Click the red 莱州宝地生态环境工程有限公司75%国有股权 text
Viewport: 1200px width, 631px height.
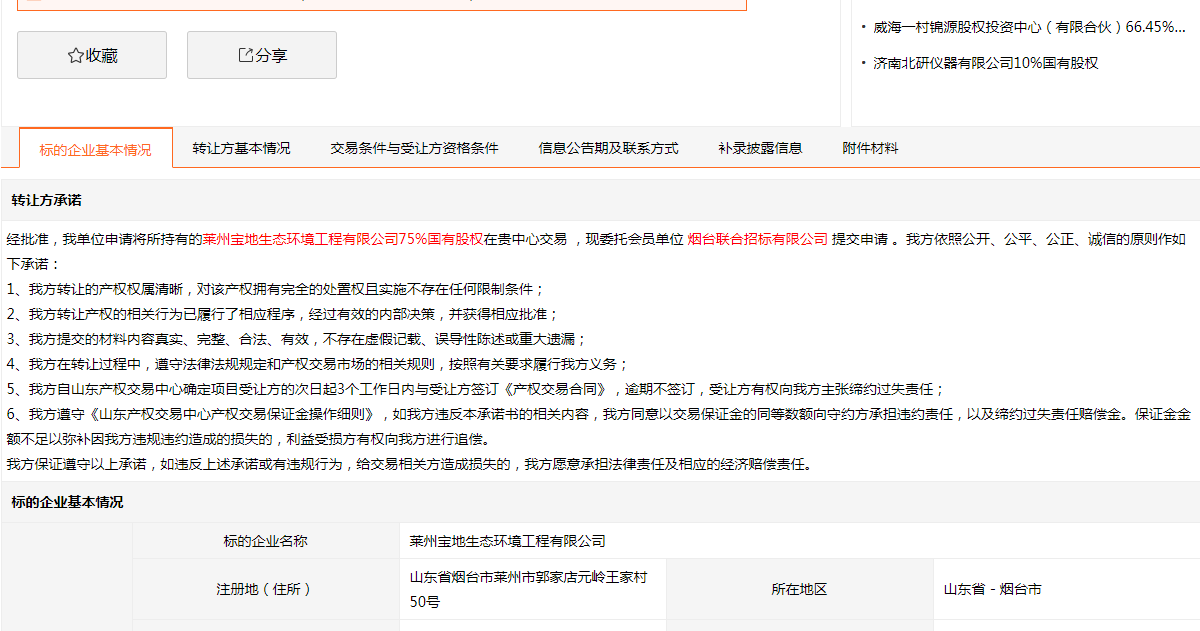(343, 239)
